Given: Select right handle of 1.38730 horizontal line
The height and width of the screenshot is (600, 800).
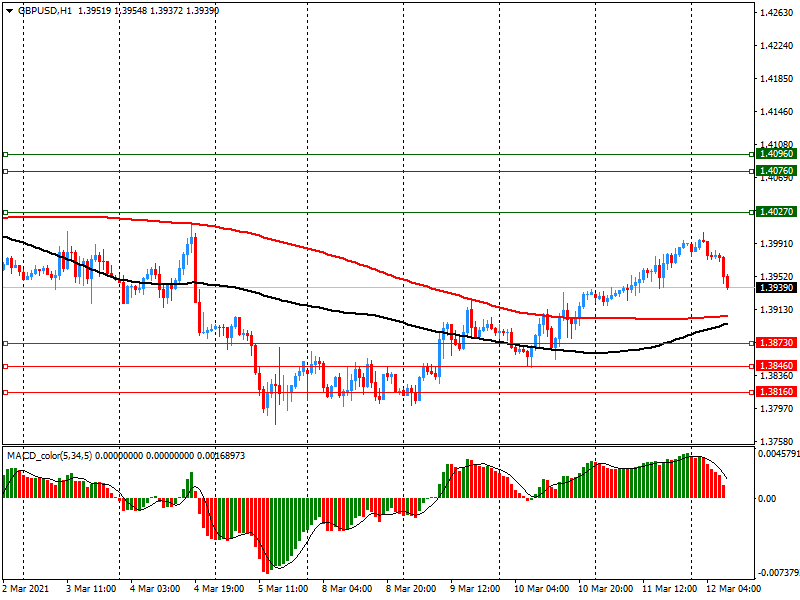Looking at the screenshot, I should pos(752,344).
